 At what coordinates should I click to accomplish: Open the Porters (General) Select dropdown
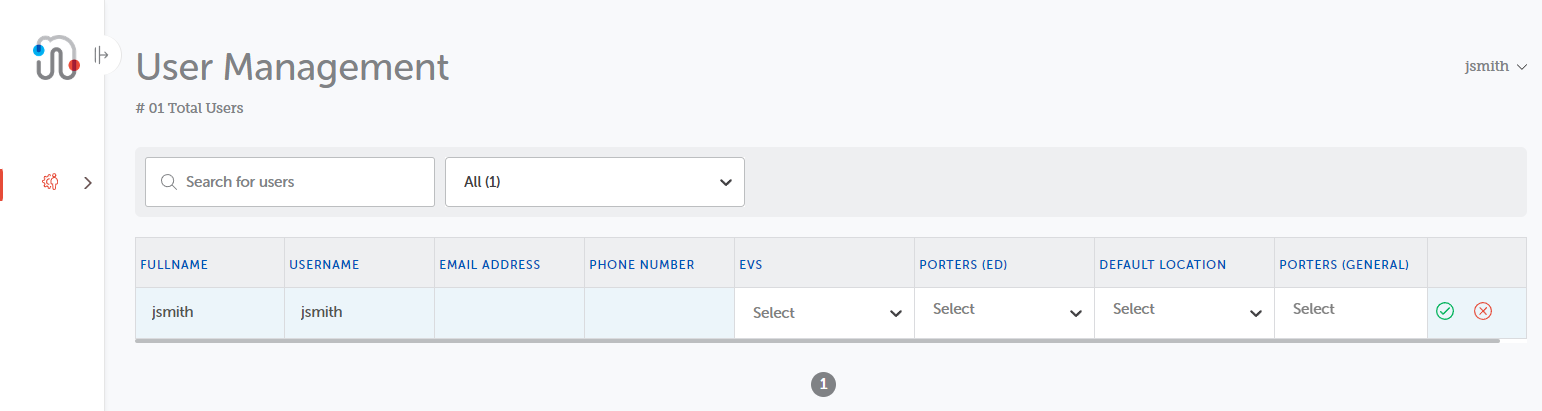(1351, 311)
